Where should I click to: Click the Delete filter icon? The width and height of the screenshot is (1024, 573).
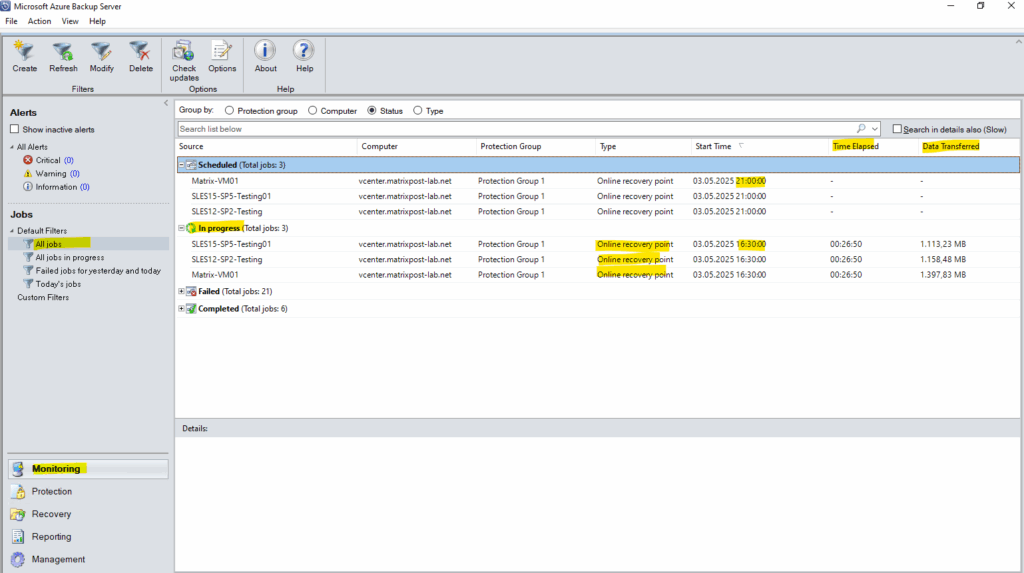click(140, 51)
